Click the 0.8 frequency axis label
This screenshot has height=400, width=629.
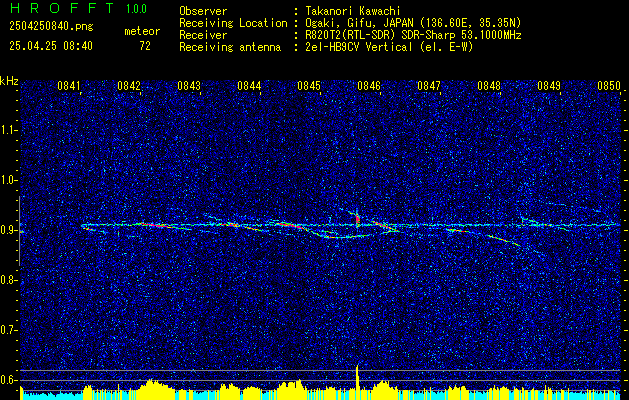8,280
